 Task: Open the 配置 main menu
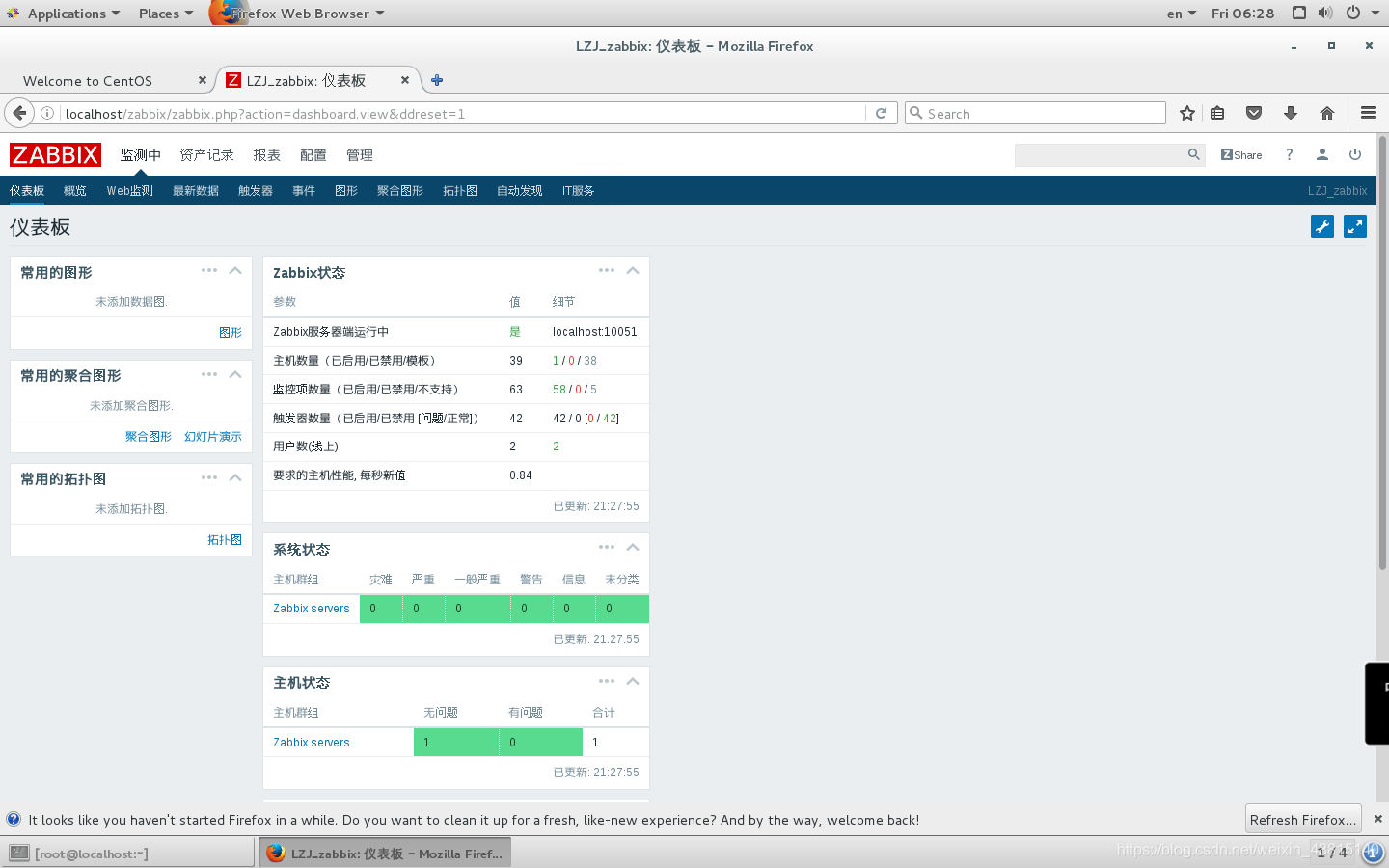pos(313,155)
